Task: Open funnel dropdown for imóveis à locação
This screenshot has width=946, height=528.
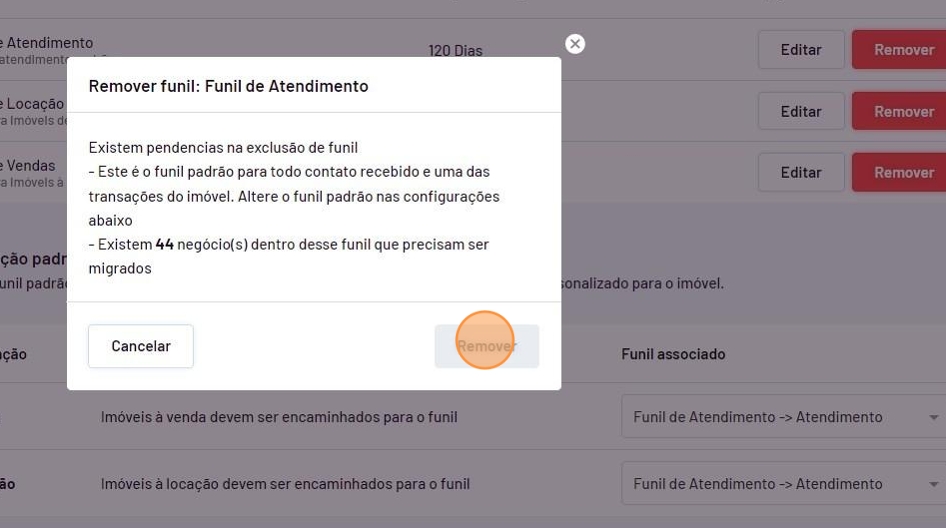Action: coord(770,484)
